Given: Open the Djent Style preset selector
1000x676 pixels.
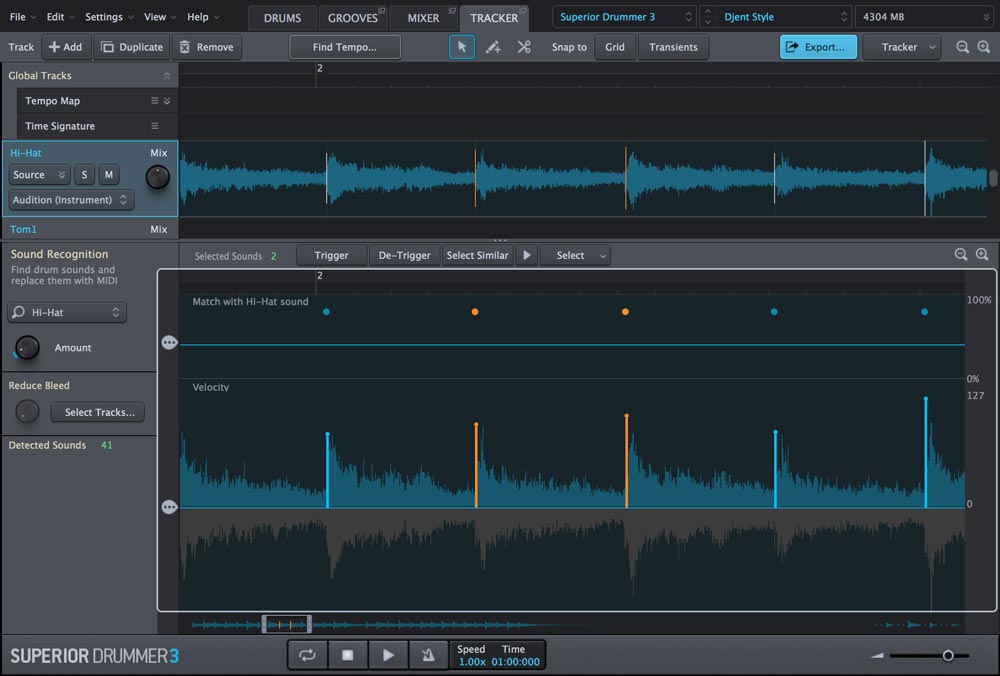Looking at the screenshot, I should point(784,17).
